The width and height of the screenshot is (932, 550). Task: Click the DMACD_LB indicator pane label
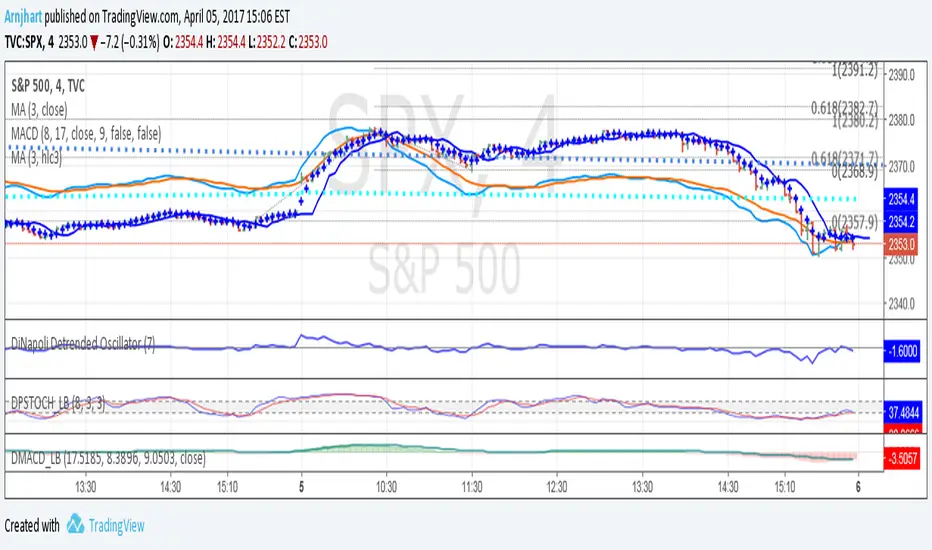pos(108,458)
